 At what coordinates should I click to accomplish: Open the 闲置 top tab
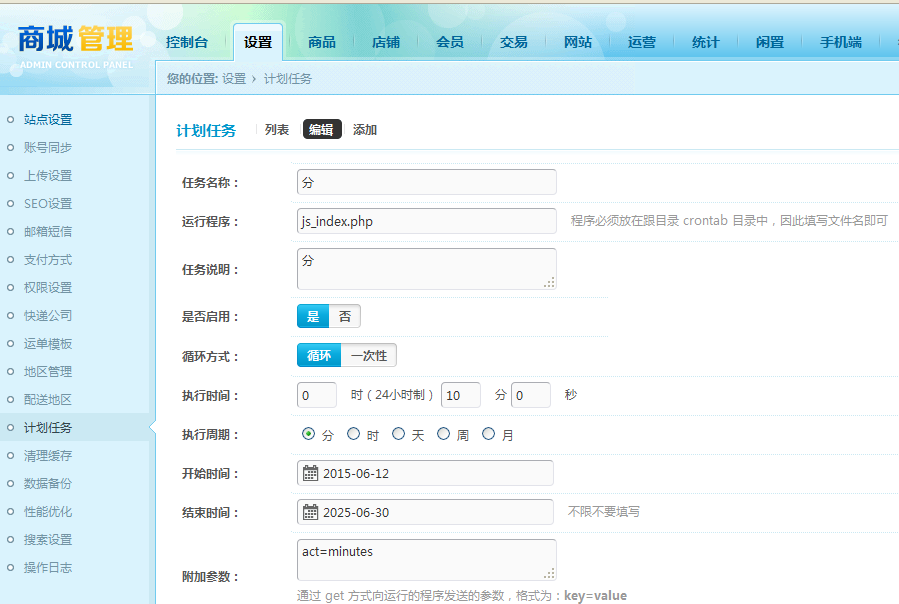click(770, 42)
